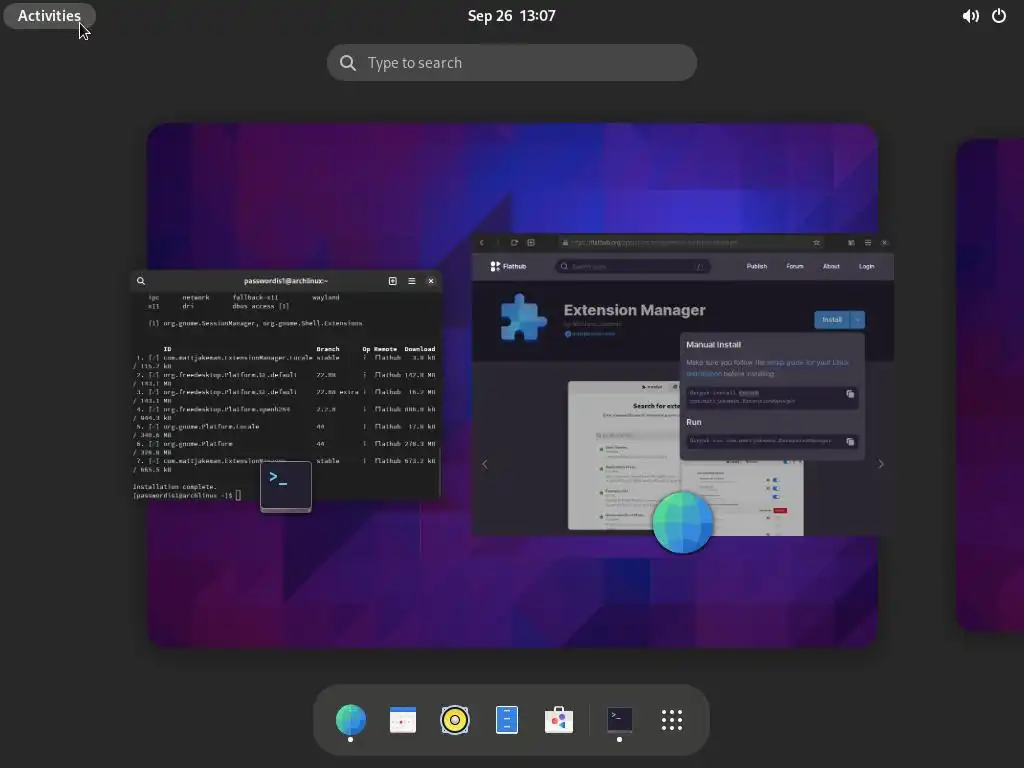This screenshot has height=768, width=1024.
Task: Show next screenshot with right carousel arrow
Action: point(881,464)
